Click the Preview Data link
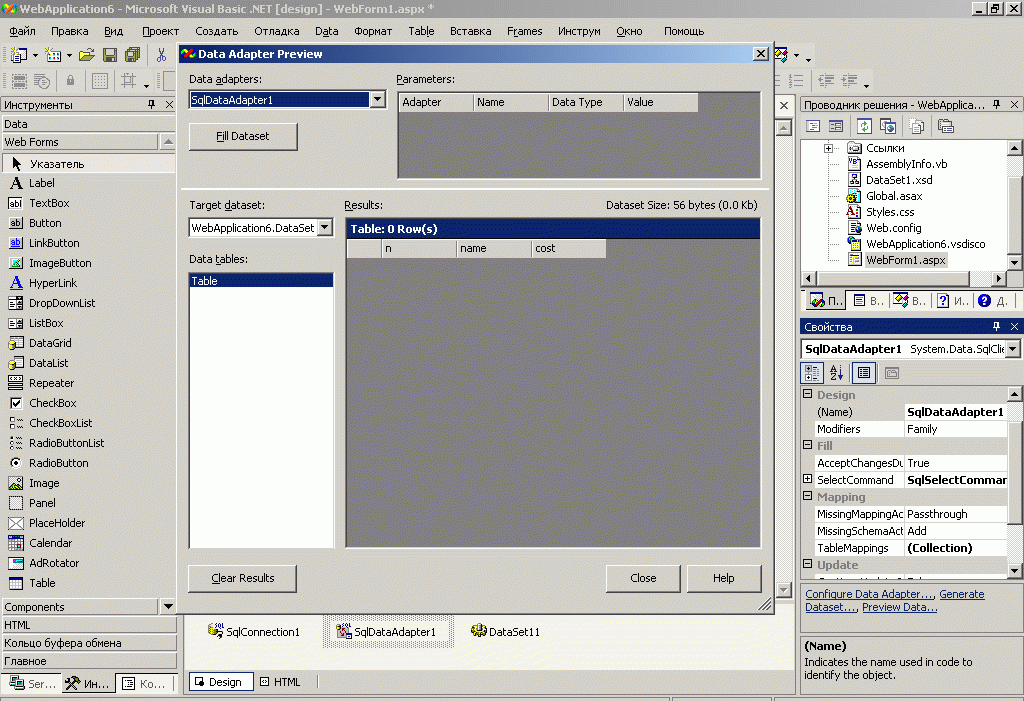 pyautogui.click(x=899, y=607)
